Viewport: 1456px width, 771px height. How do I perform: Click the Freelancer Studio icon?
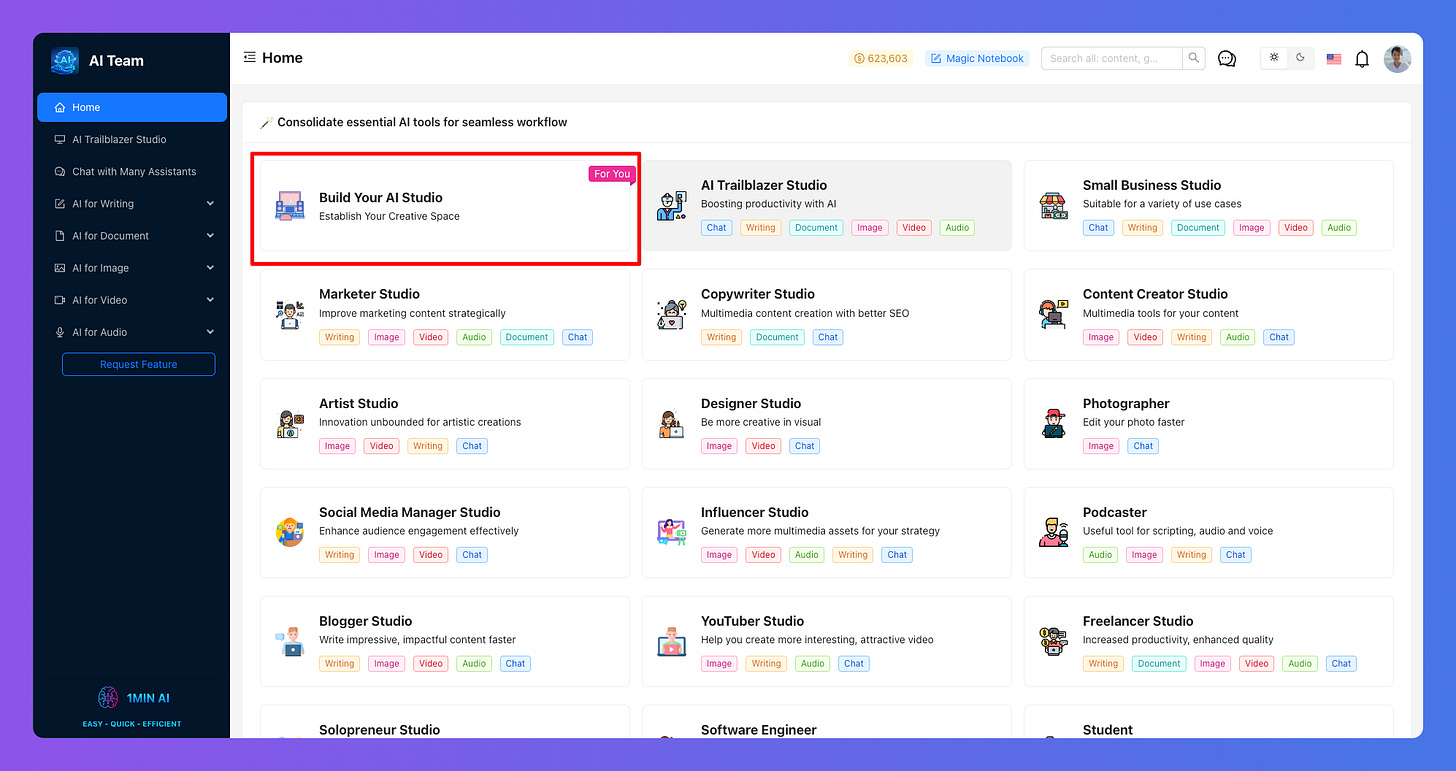point(1054,641)
